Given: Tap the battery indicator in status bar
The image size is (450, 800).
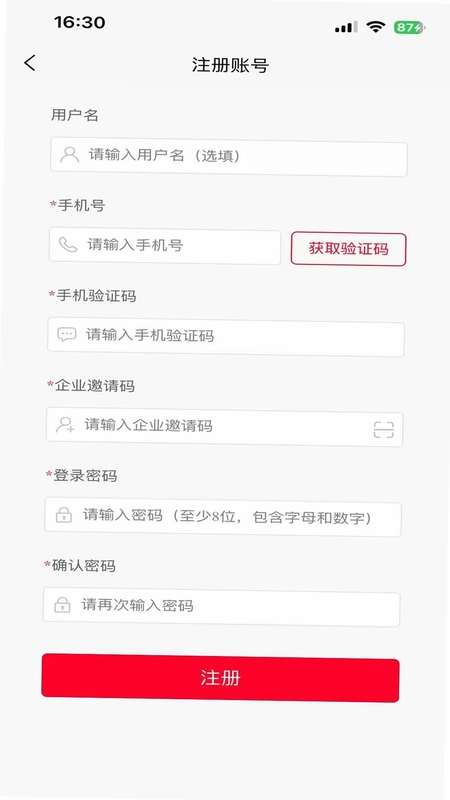Looking at the screenshot, I should click(409, 28).
